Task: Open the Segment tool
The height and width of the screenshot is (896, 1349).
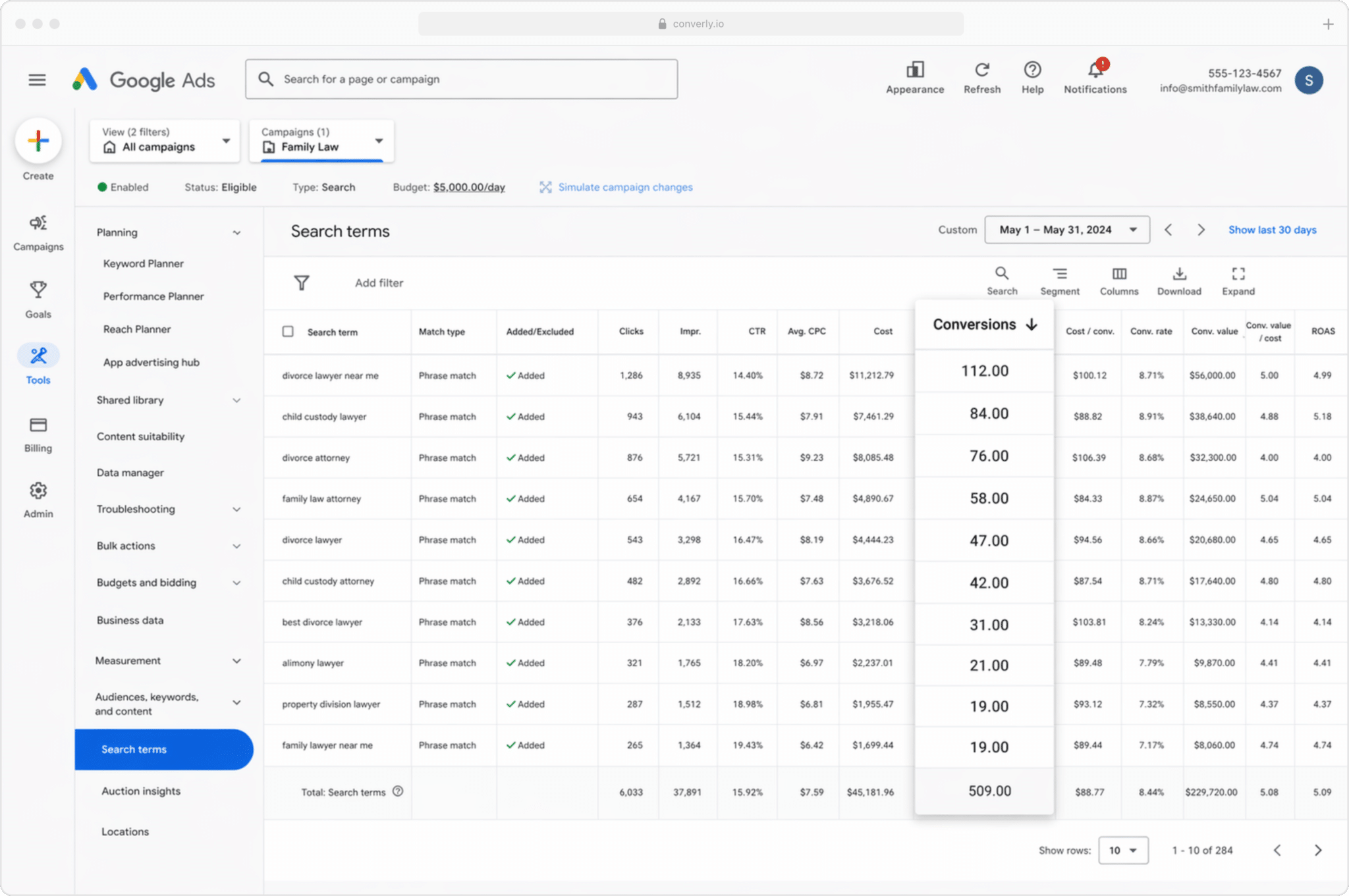Action: [1060, 281]
